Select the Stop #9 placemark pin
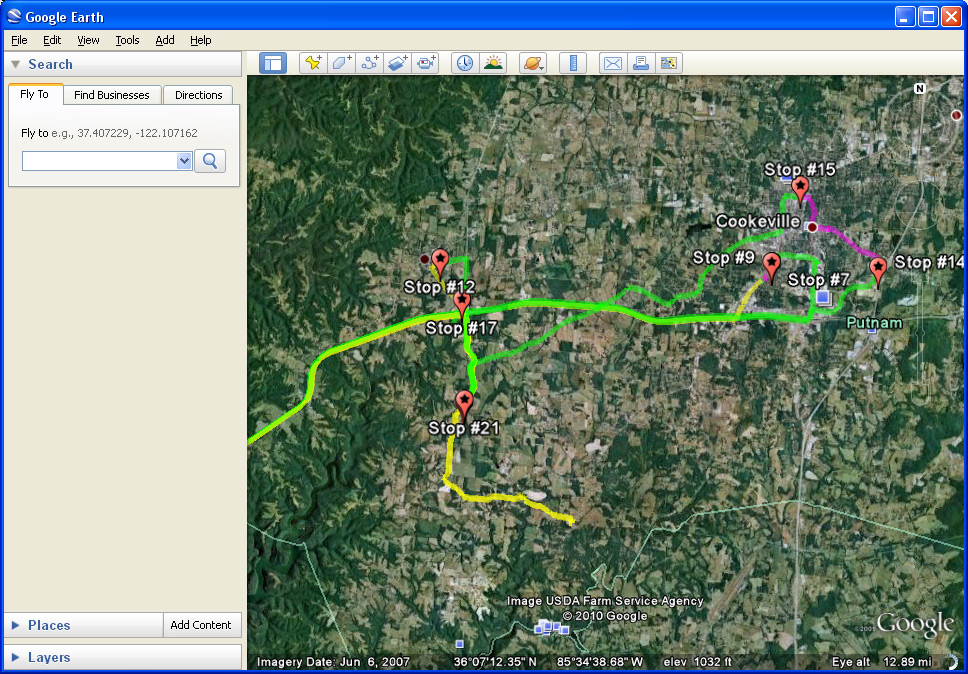 tap(771, 268)
